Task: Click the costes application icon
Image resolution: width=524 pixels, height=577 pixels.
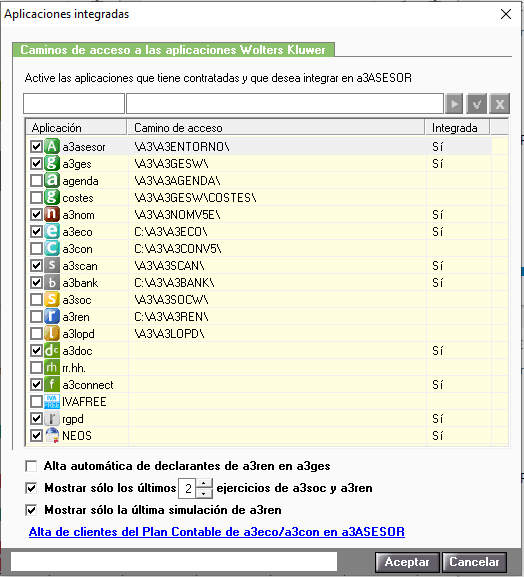Action: click(x=52, y=197)
